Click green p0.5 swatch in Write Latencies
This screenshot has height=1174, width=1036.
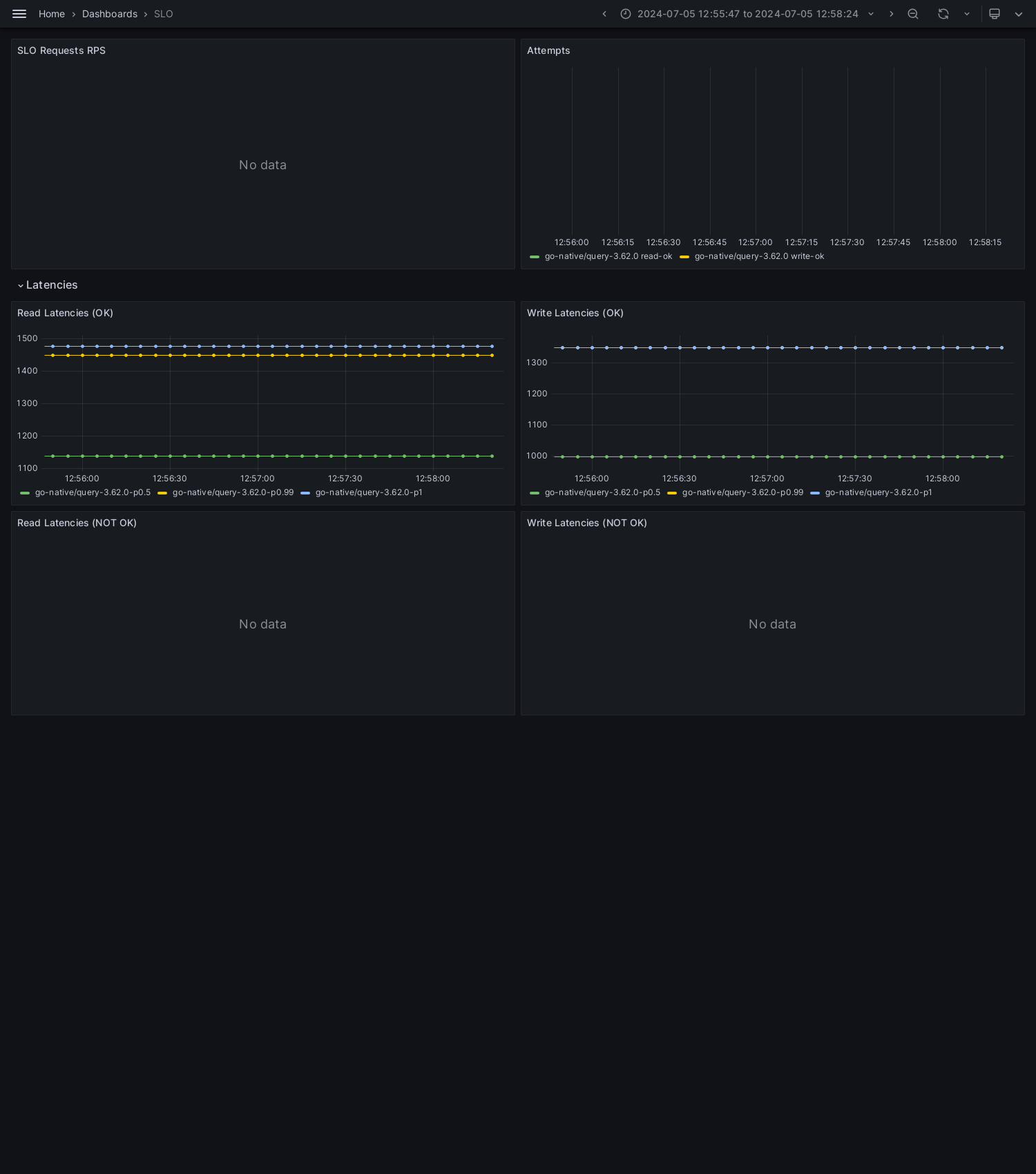[x=535, y=493]
